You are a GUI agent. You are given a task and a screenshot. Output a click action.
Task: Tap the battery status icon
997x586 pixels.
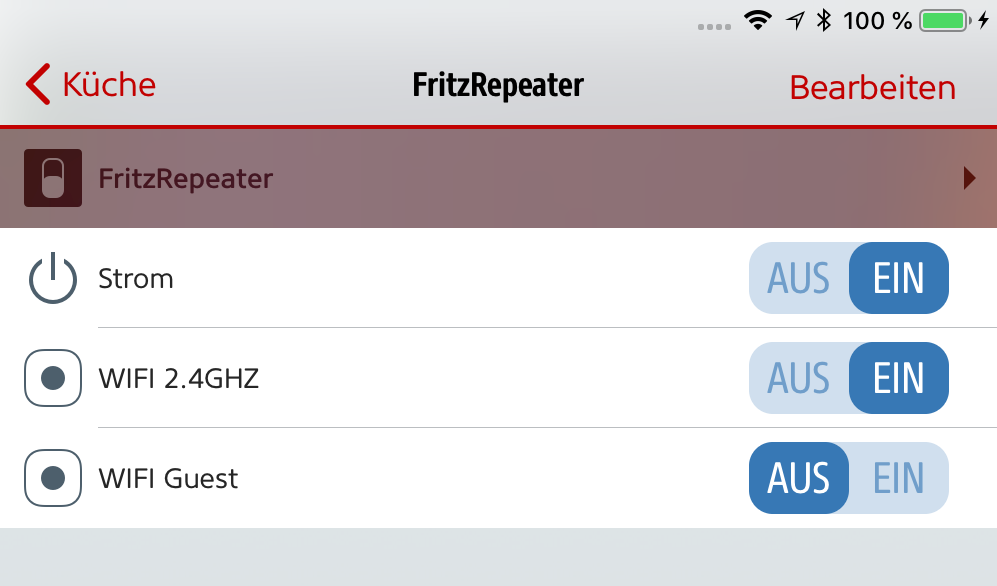943,20
